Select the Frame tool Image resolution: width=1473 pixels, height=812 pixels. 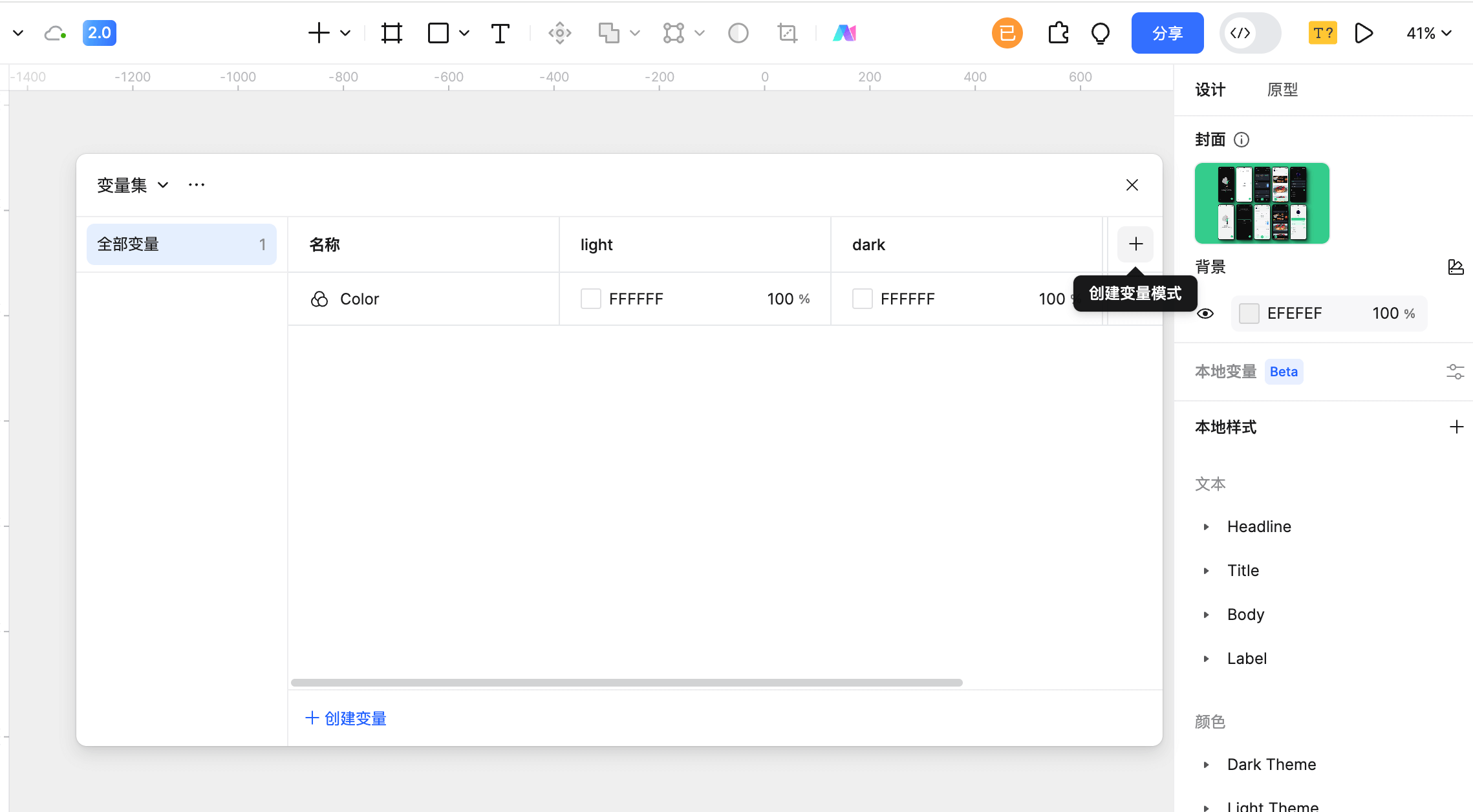(x=392, y=33)
